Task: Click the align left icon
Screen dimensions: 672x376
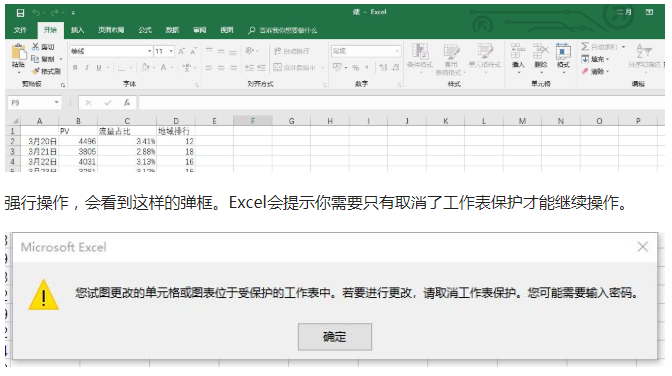Action: [x=209, y=68]
